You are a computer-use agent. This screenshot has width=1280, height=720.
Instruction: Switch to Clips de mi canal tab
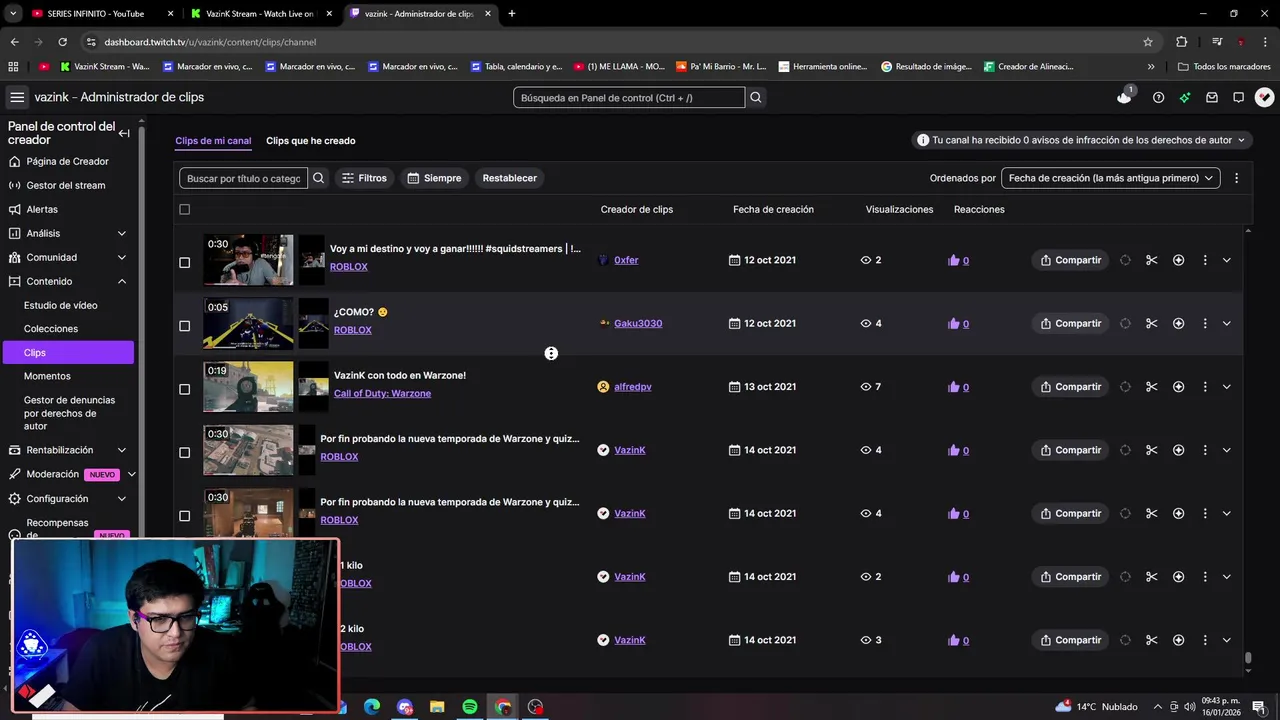click(213, 141)
